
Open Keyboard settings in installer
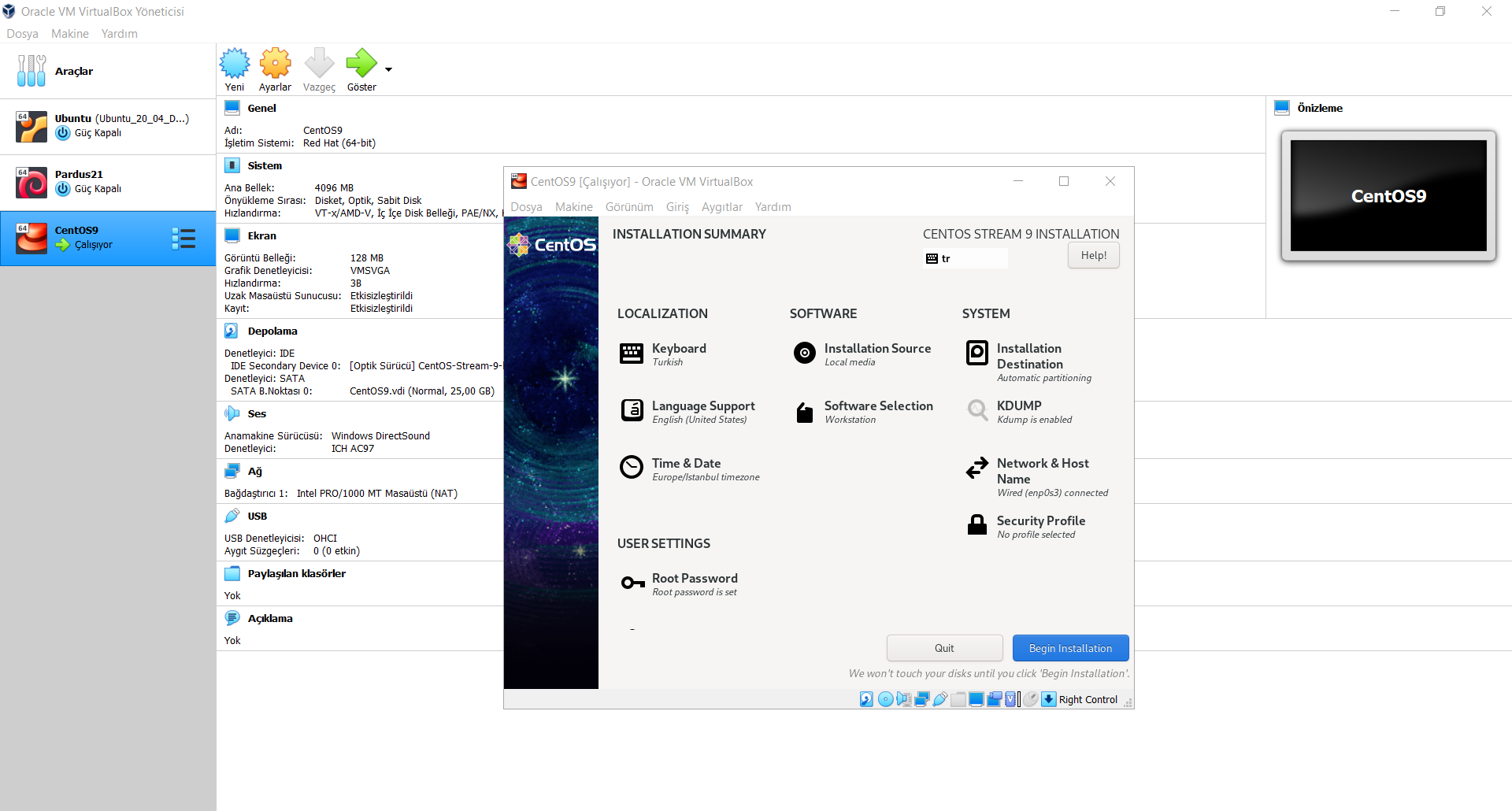coord(663,354)
